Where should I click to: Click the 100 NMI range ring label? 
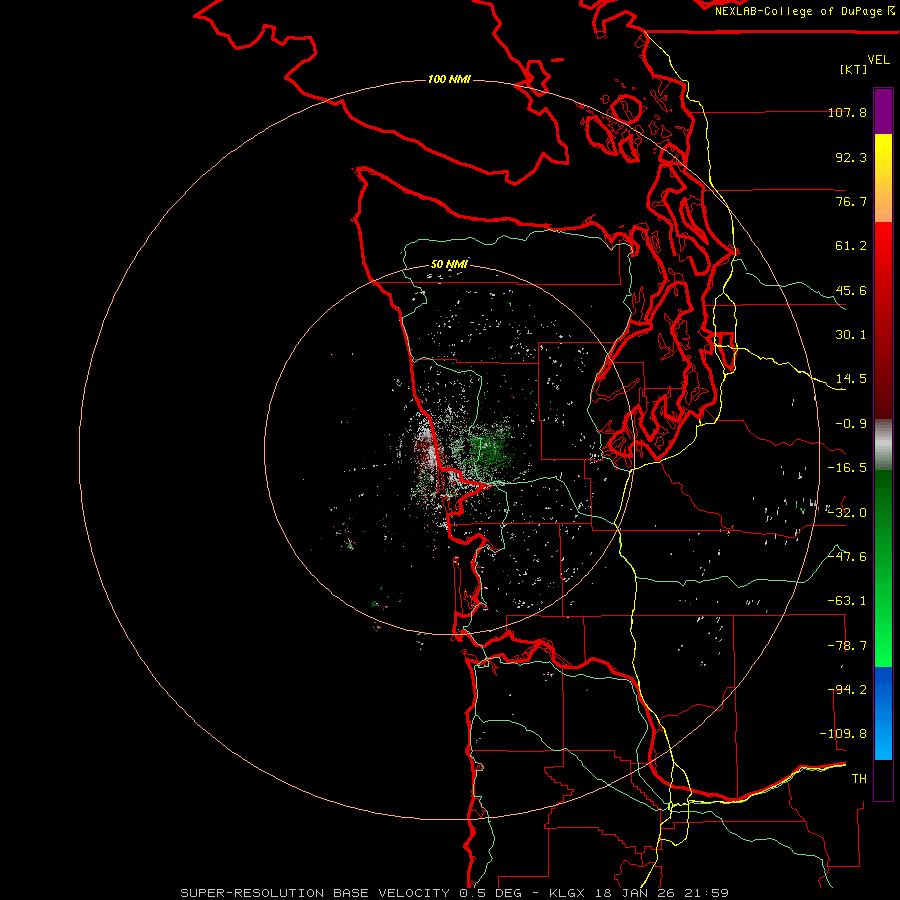pos(449,79)
